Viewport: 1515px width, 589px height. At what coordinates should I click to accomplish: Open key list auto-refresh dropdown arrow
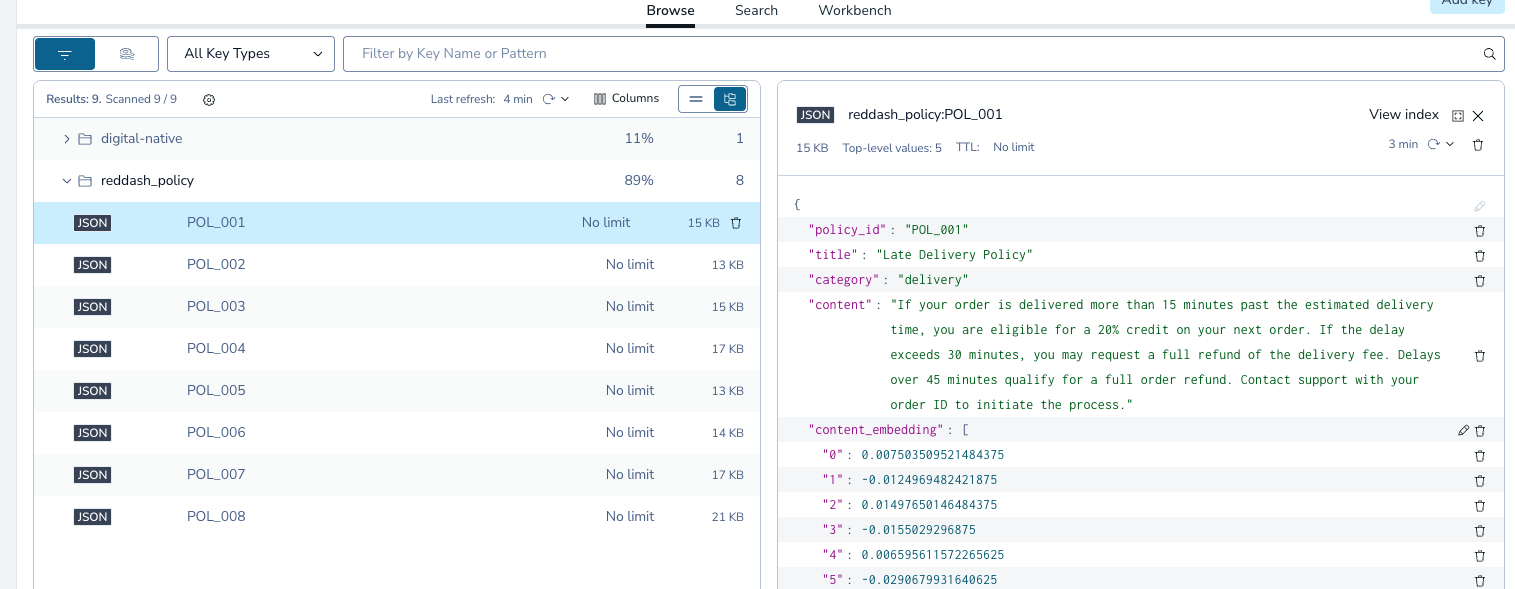[x=565, y=99]
